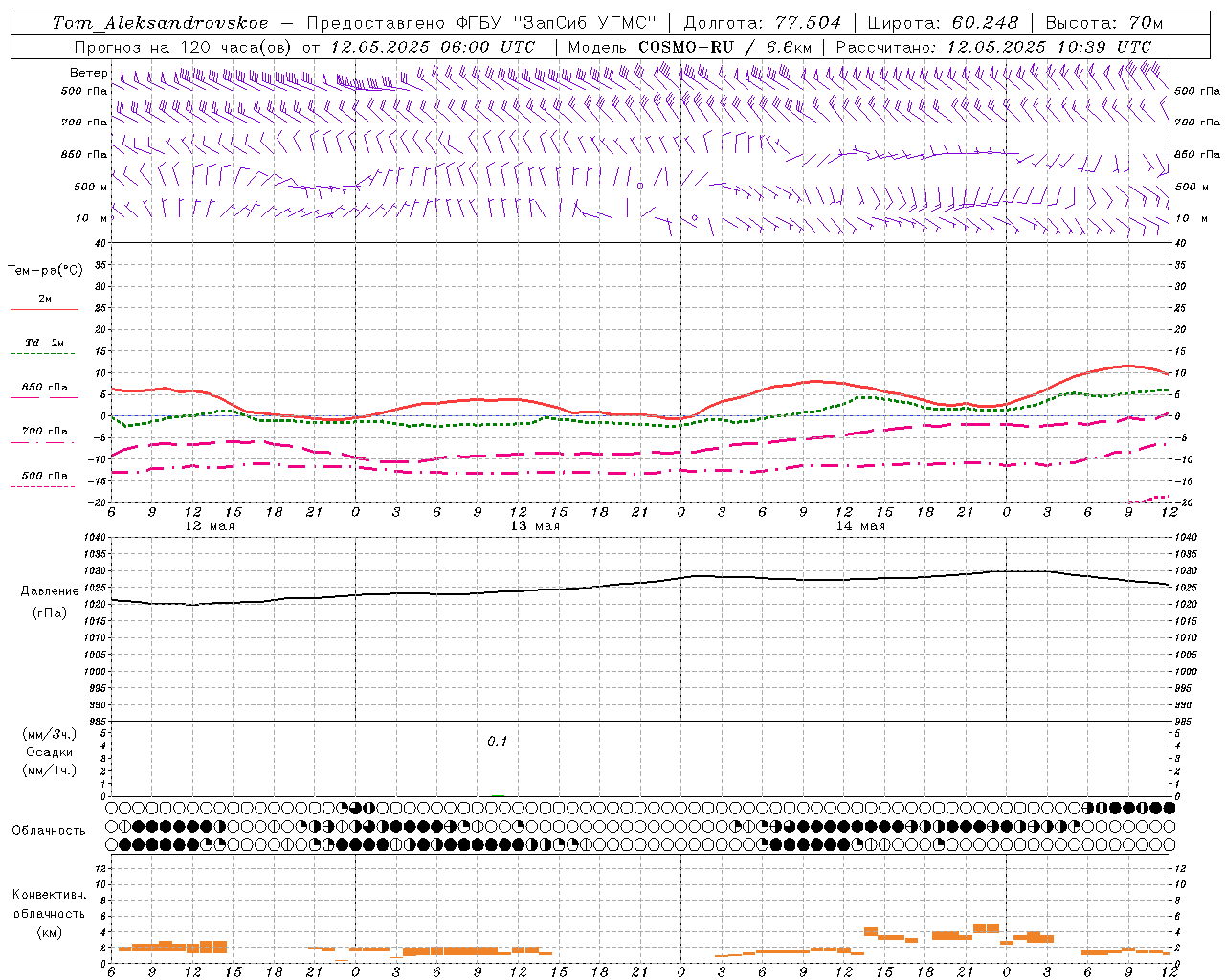Image resolution: width=1225 pixels, height=980 pixels.
Task: Click the "Рассчитано: 12.05.2025 10:39 UTC" text
Action: click(x=994, y=47)
